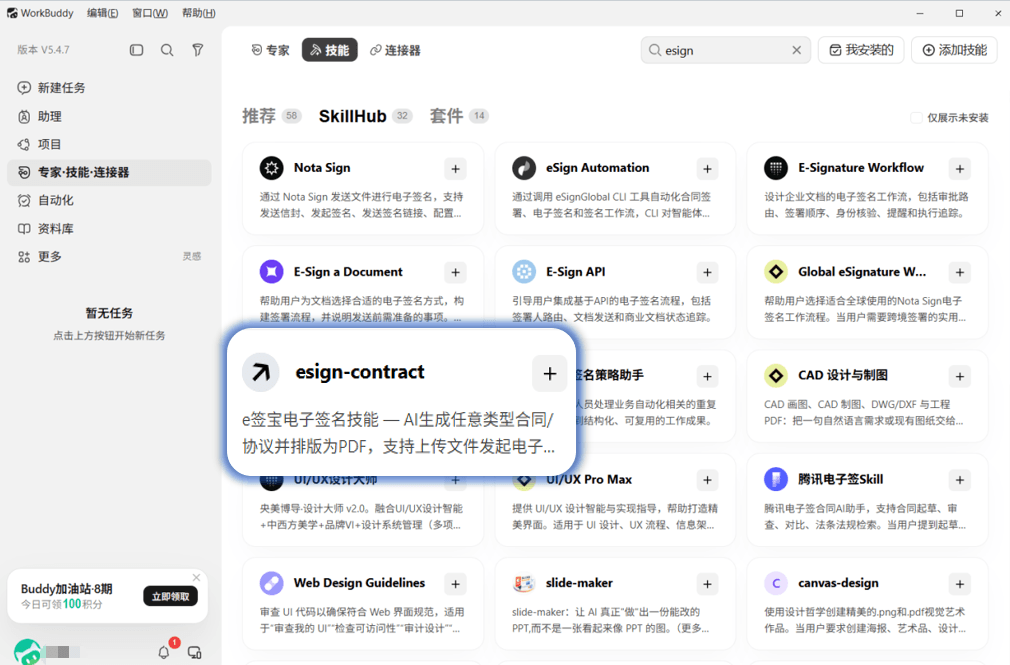Open the notifications bell icon

(164, 652)
